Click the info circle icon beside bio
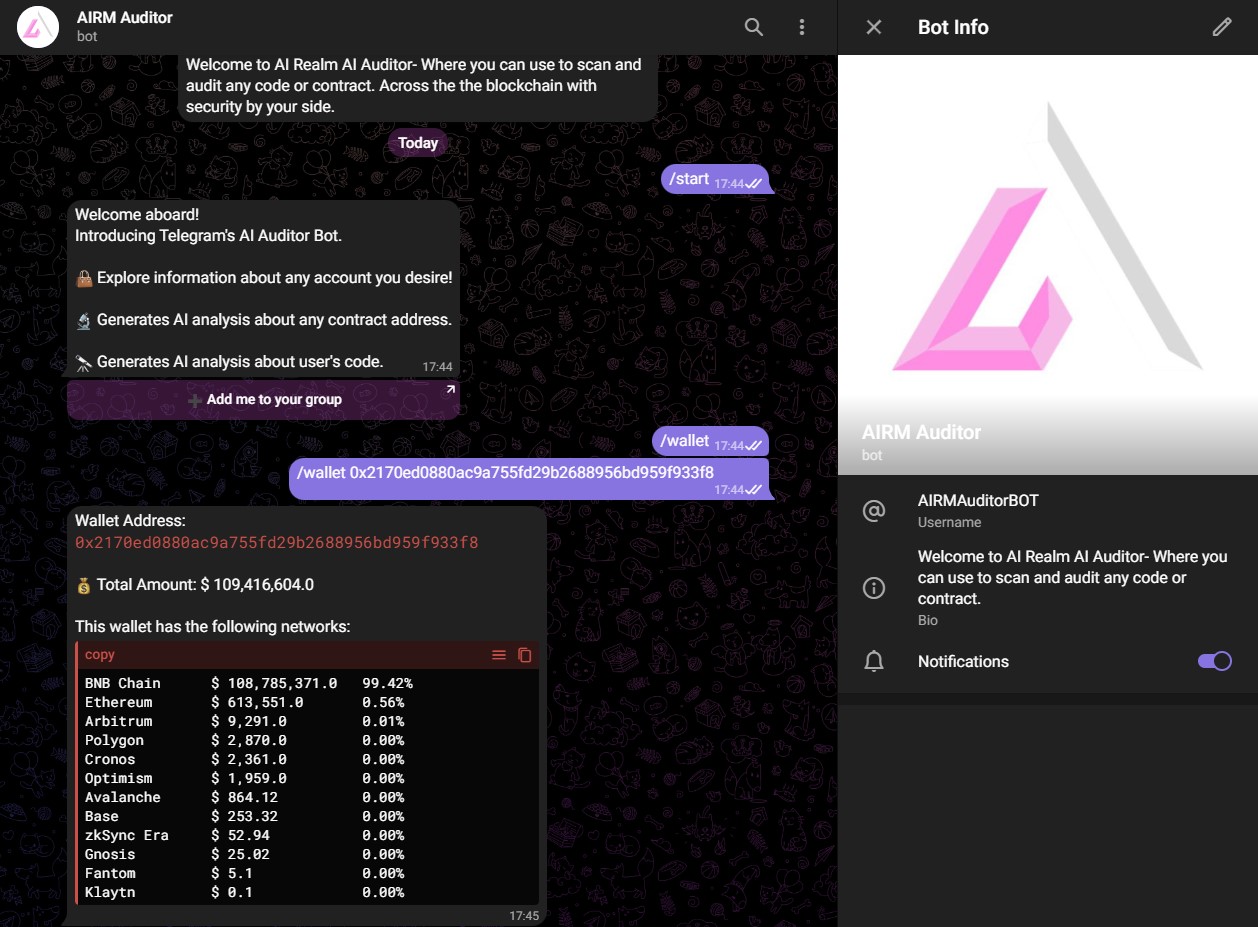Screen dimensions: 1258x927 [874, 588]
